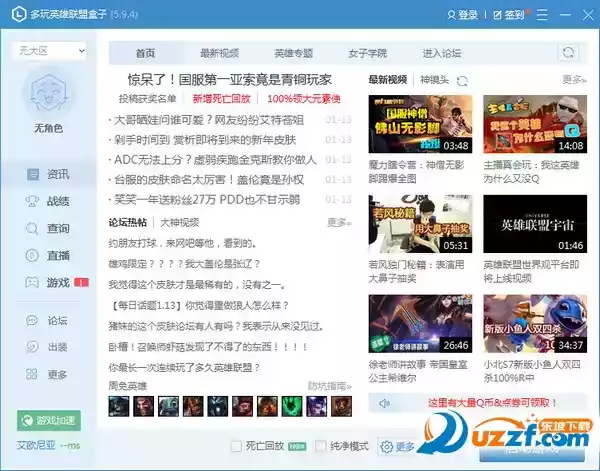Image resolution: width=600 pixels, height=471 pixels.
Task: Open the 更多 gear settings at bottom
Action: pos(398,447)
